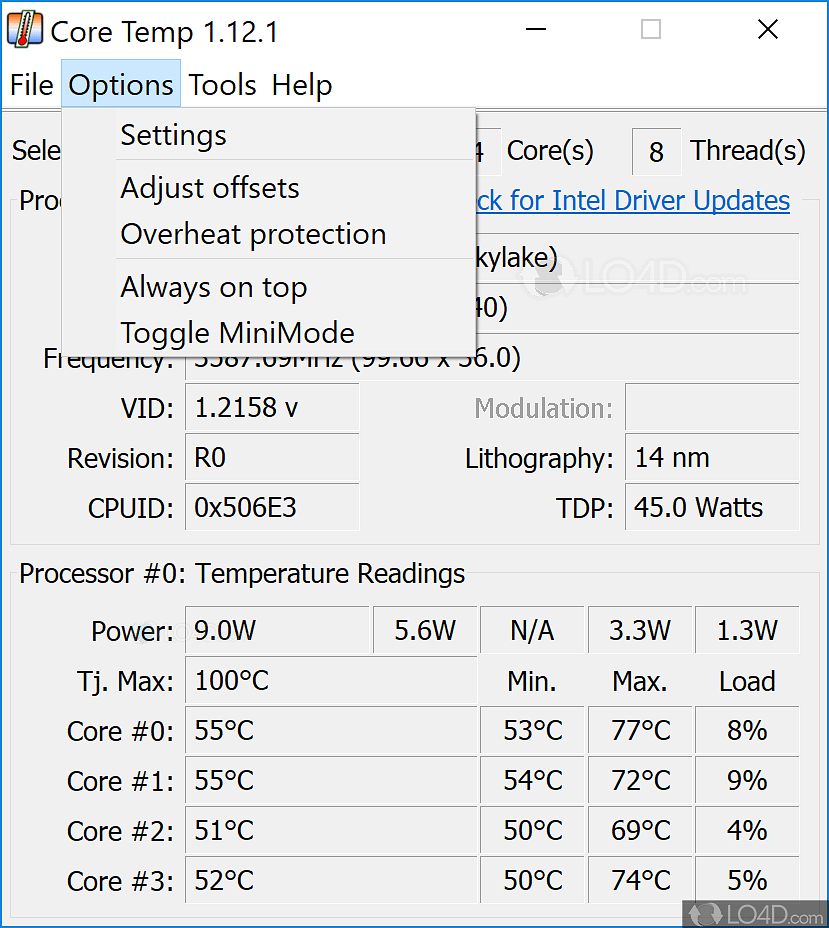
Task: Select Adjust offsets menu entry
Action: (x=269, y=188)
